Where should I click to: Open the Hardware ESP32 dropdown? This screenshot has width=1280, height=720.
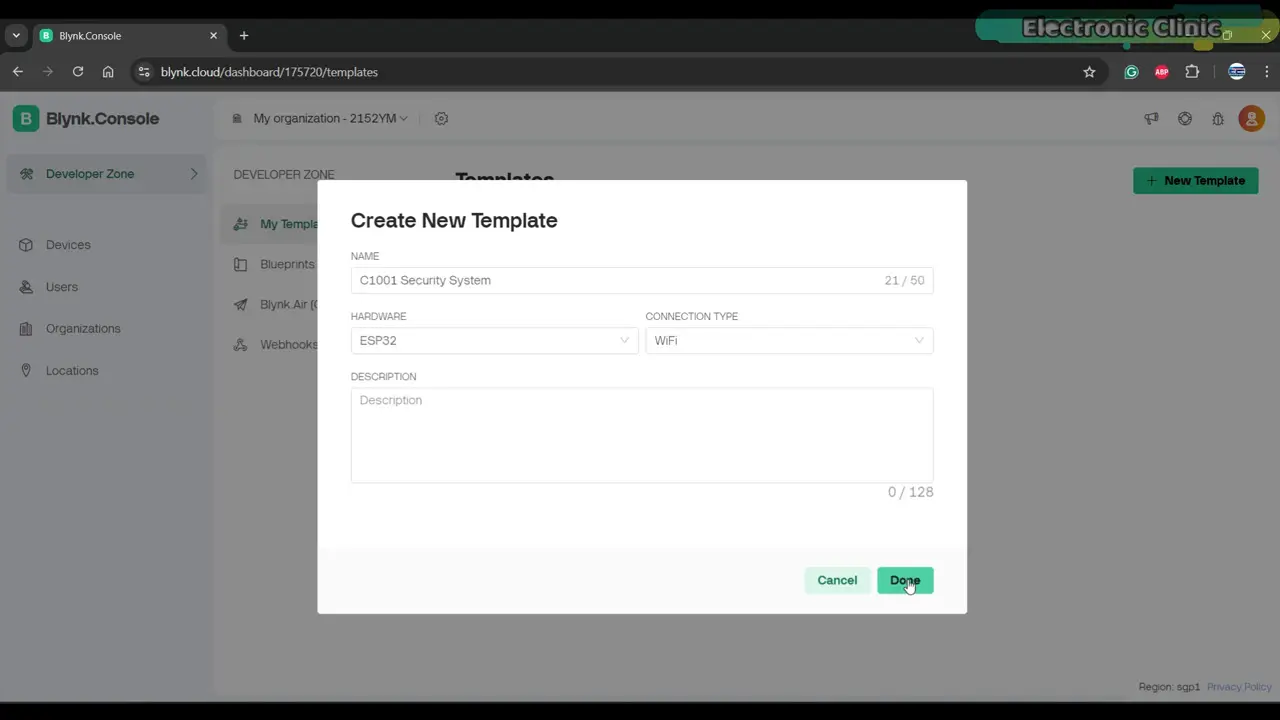click(494, 340)
